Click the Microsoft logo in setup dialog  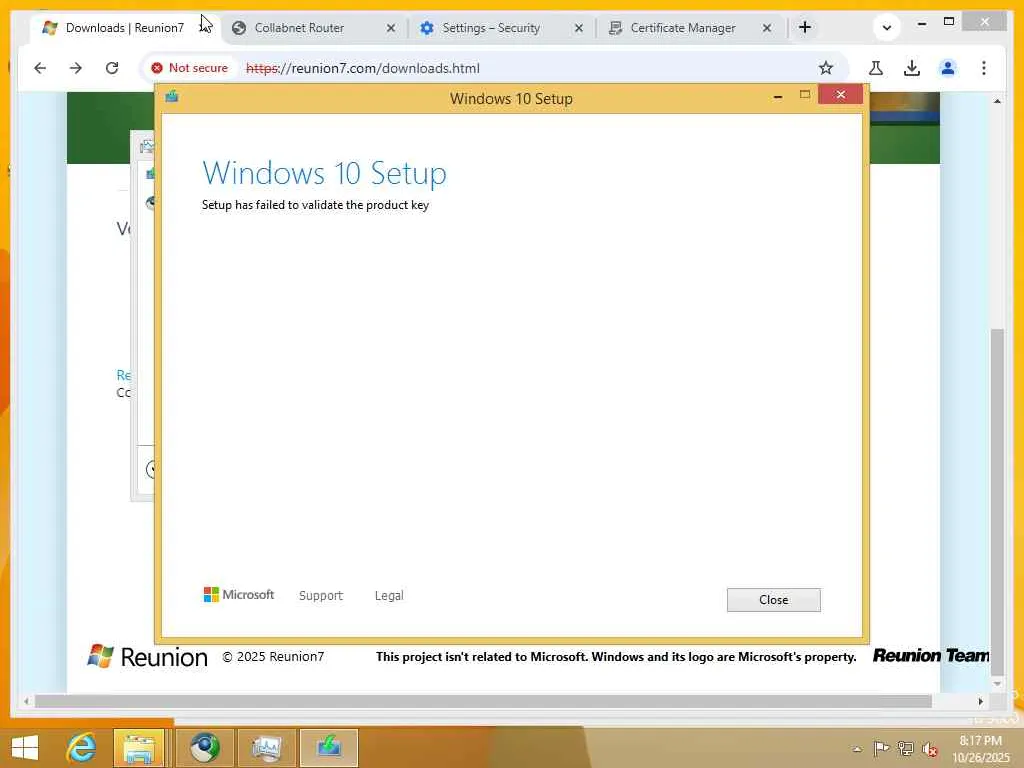pyautogui.click(x=239, y=594)
